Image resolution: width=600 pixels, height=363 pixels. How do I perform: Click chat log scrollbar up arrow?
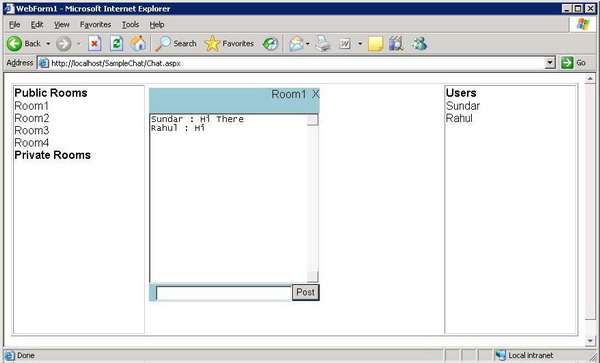coord(312,120)
